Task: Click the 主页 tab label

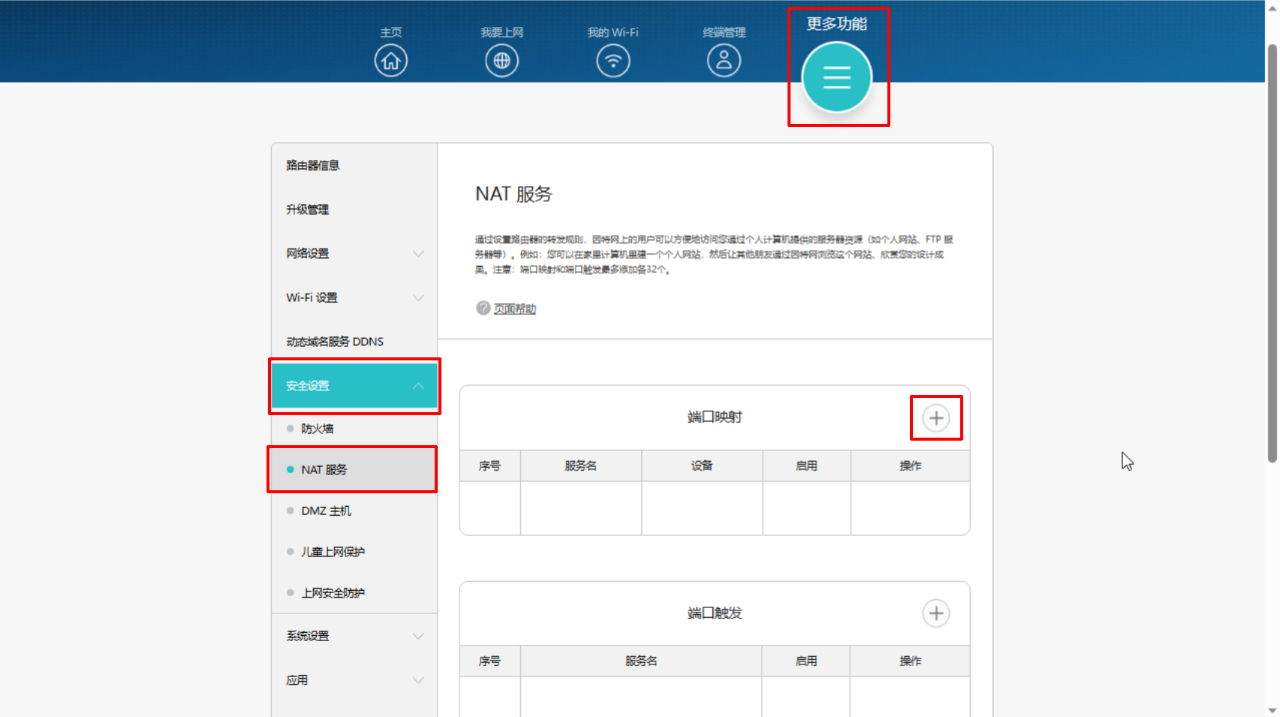Action: (391, 32)
